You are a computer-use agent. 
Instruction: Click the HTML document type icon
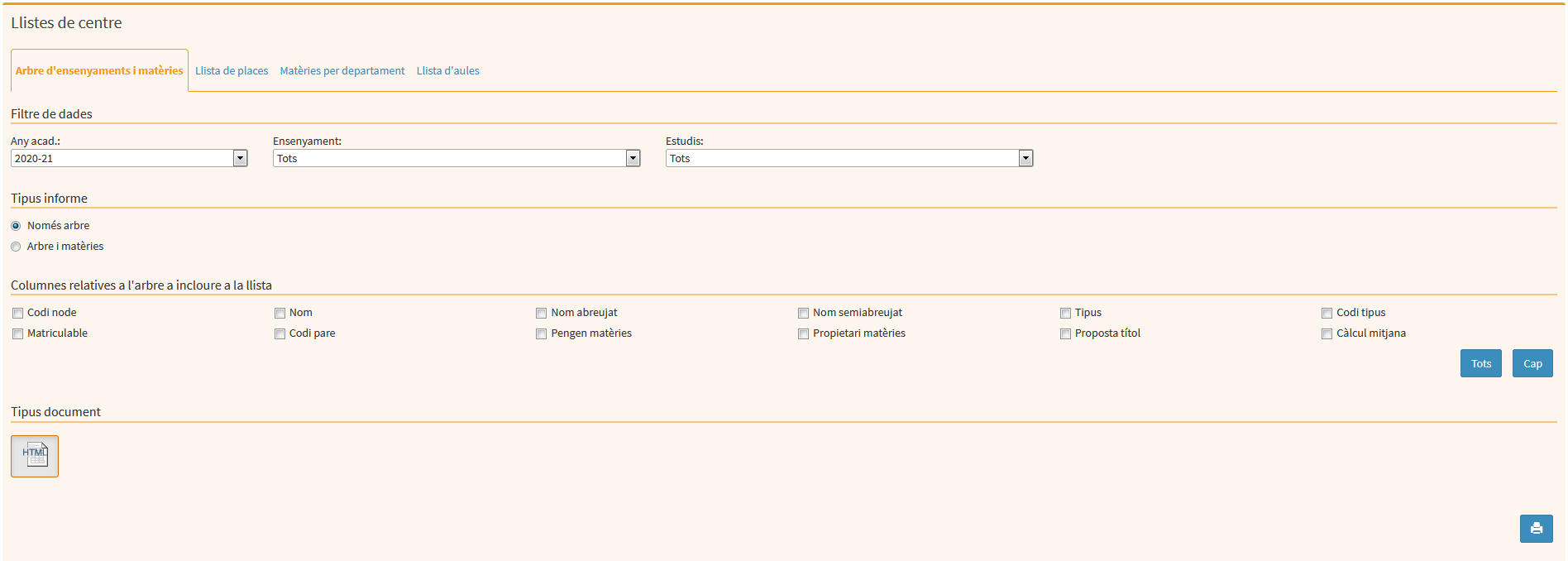point(35,456)
